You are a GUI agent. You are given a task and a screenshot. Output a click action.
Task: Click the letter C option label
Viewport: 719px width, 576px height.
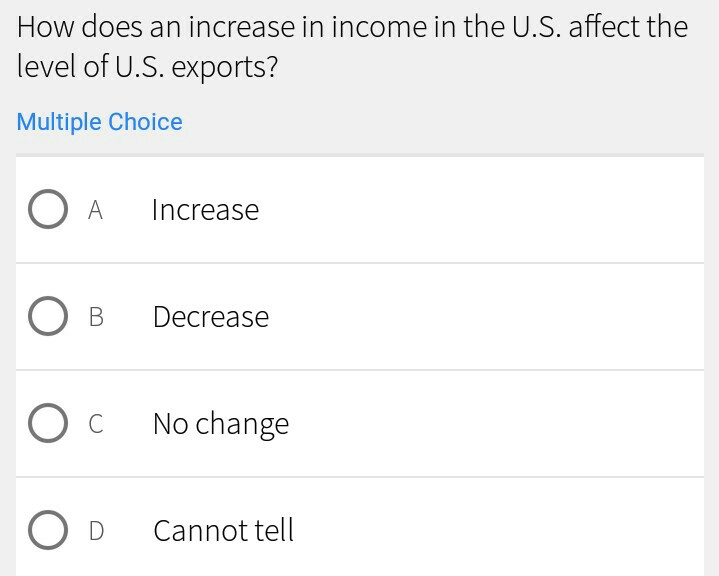point(96,424)
